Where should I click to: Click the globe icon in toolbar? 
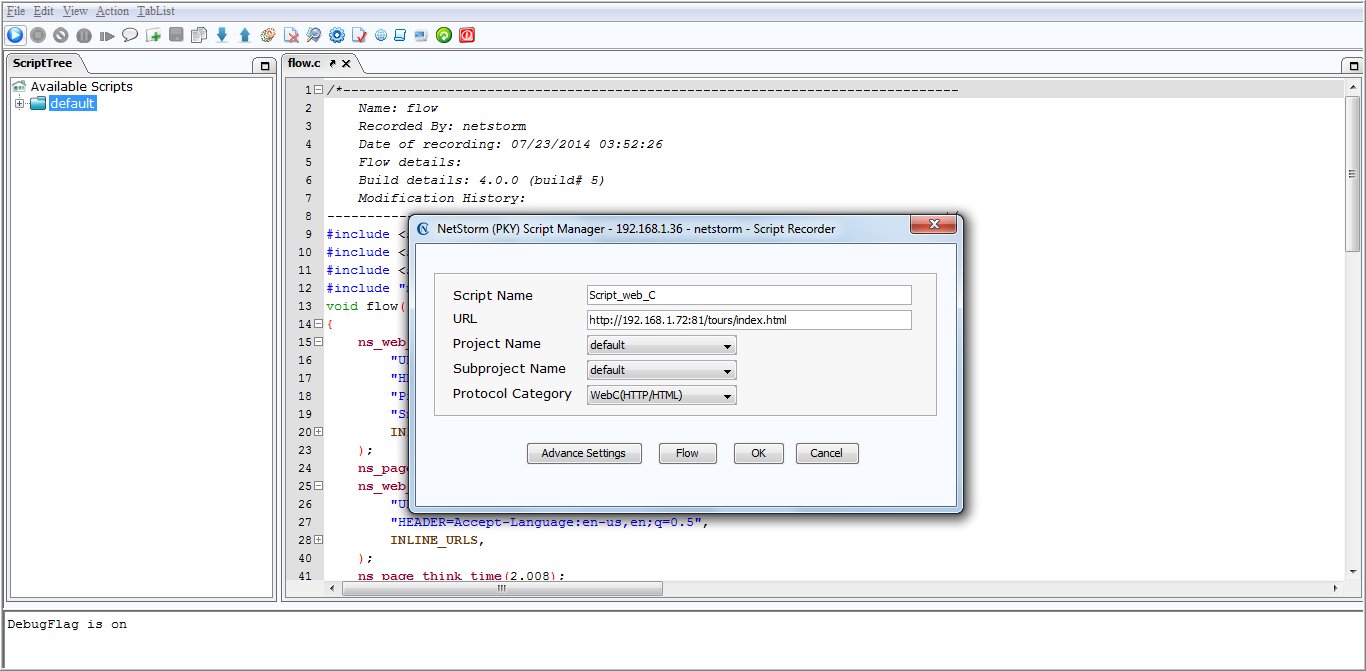(x=381, y=35)
